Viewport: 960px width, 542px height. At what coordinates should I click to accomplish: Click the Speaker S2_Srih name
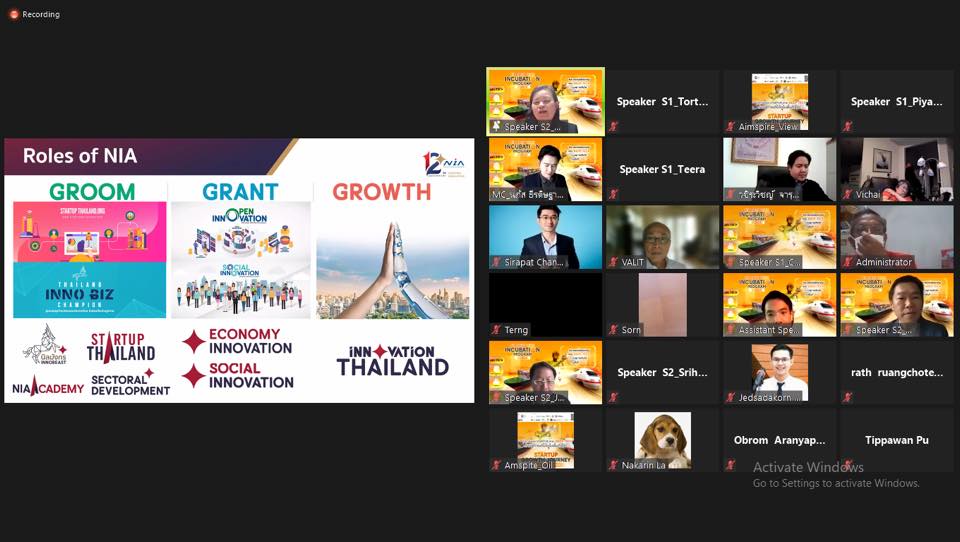click(662, 372)
